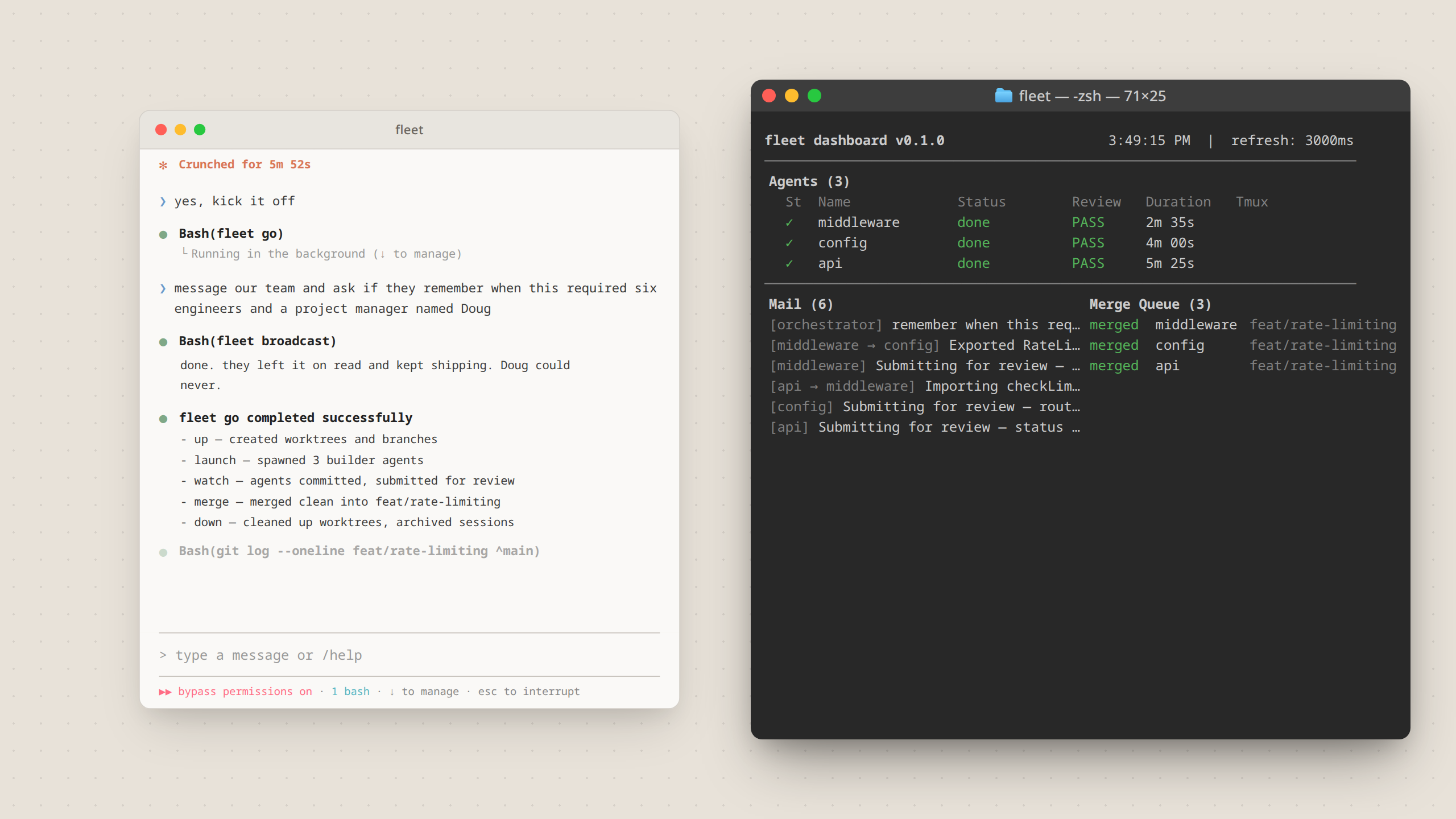Click in the type a message input field

pyautogui.click(x=409, y=655)
